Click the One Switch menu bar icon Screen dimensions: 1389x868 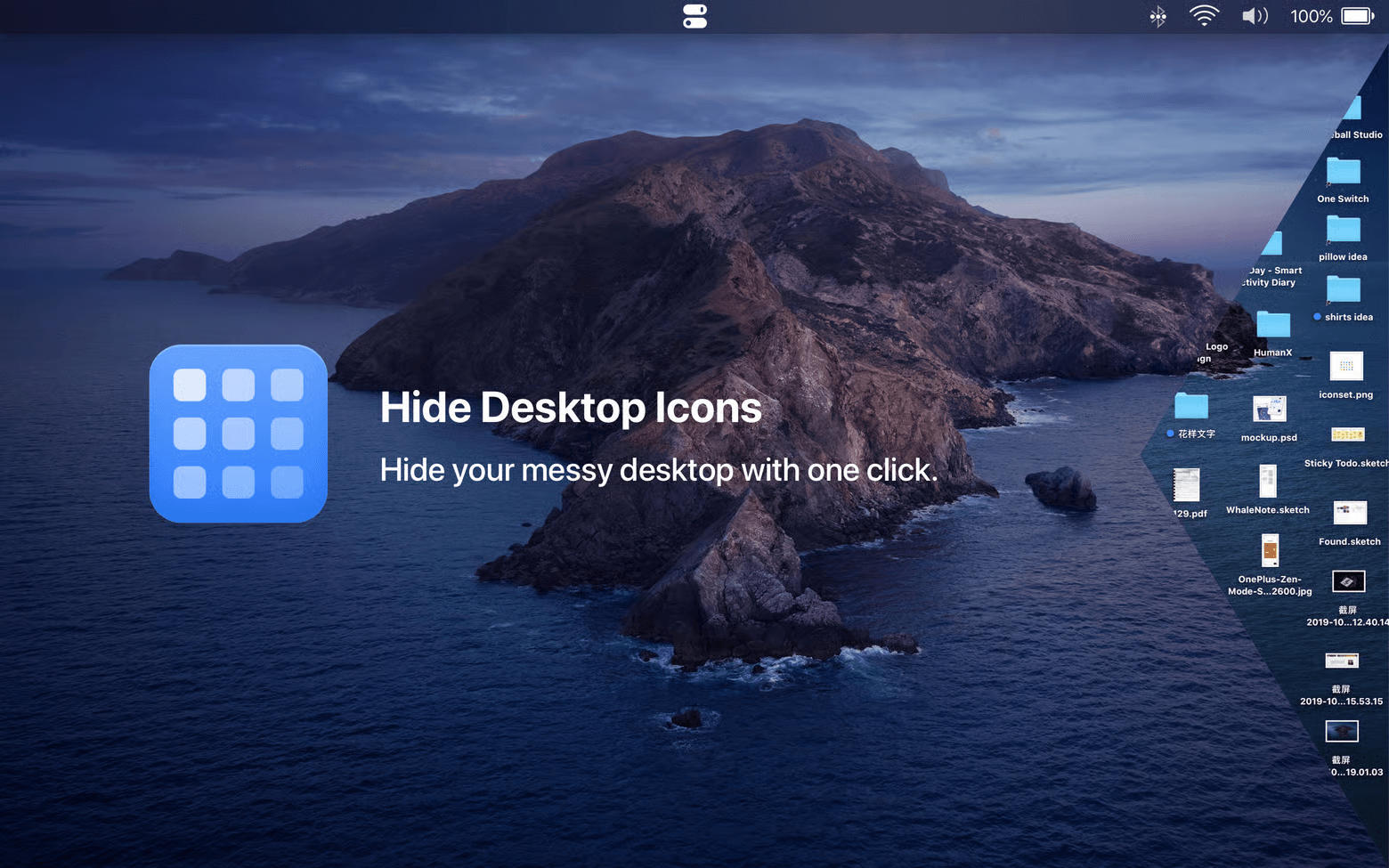694,16
